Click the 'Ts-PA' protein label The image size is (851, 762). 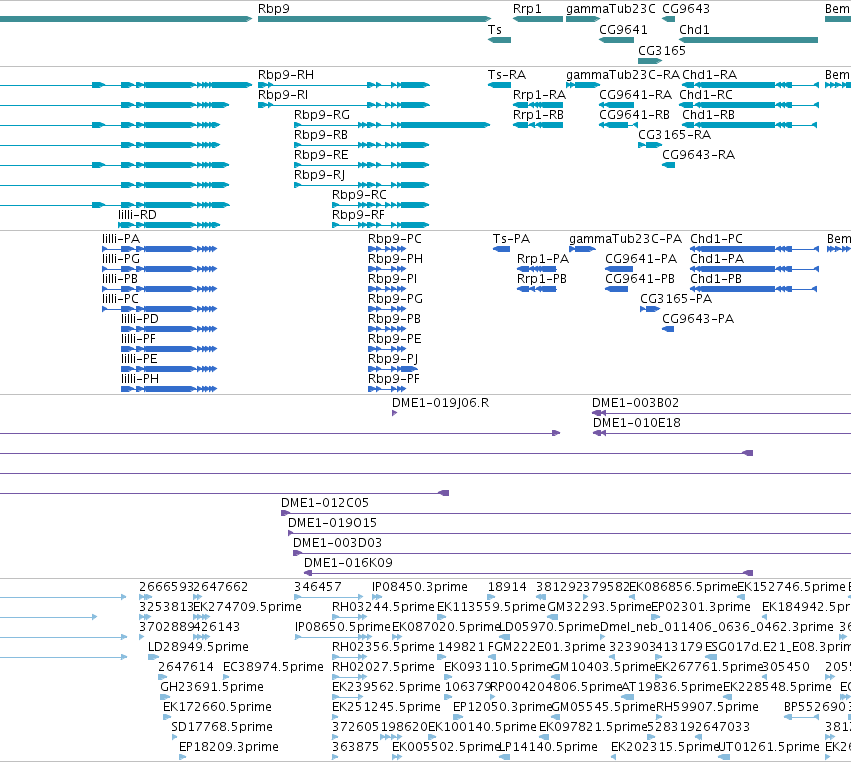(x=511, y=239)
